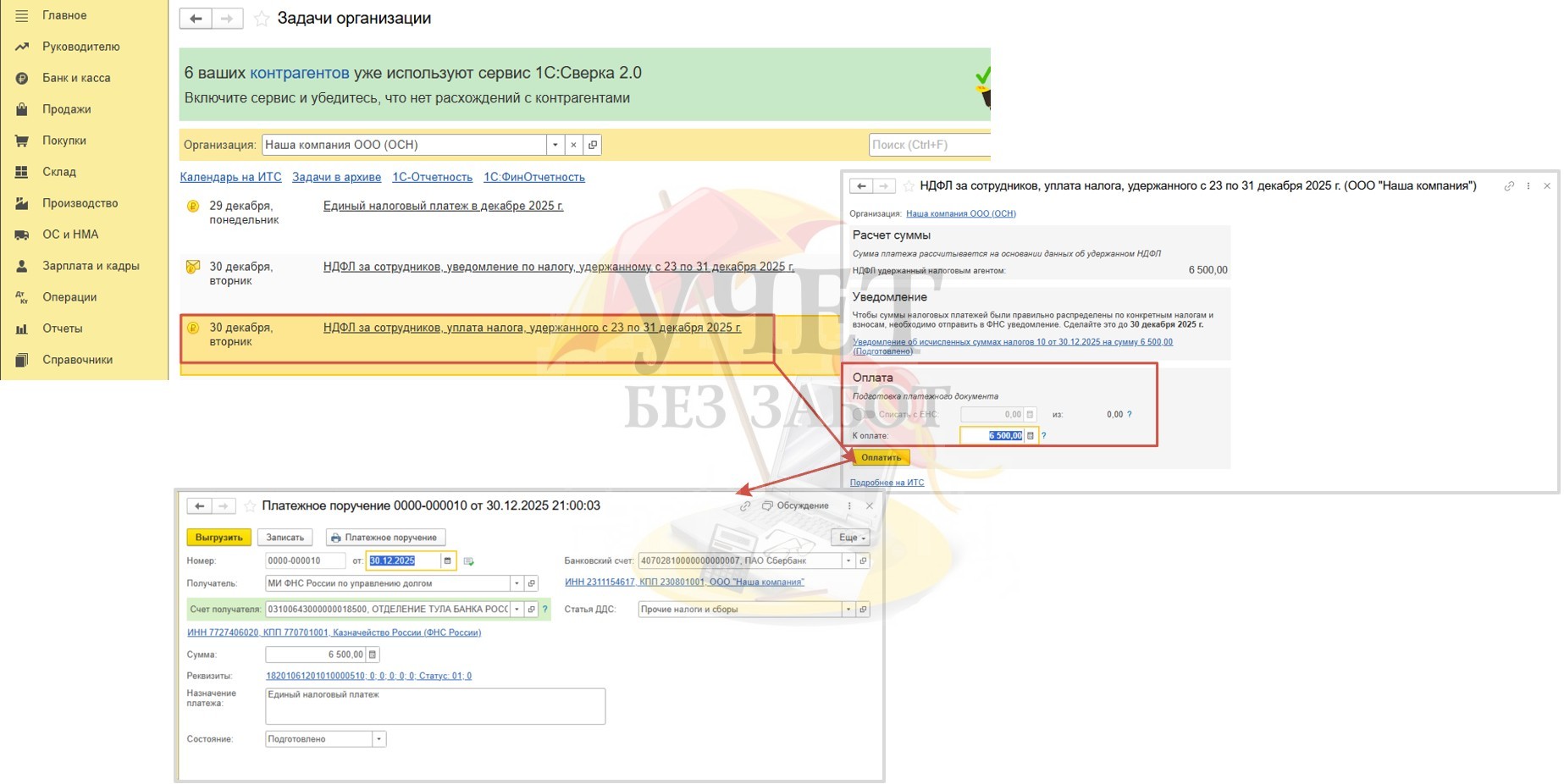Go back in Задачи организации window
The image size is (1564, 784).
(x=196, y=19)
